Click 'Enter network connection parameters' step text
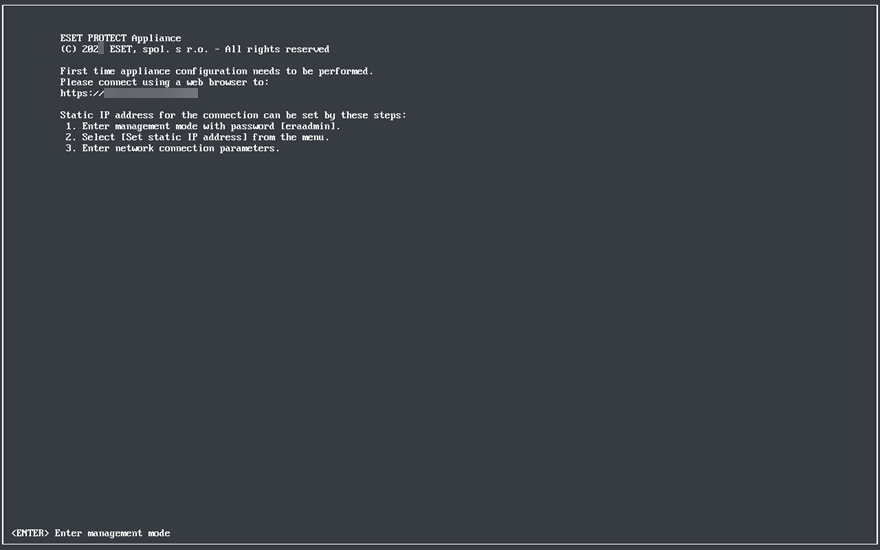This screenshot has height=550, width=880. coord(180,148)
